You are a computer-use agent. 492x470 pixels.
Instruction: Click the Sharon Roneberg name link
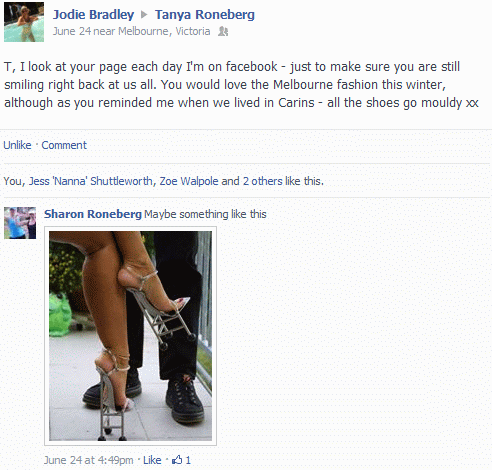pyautogui.click(x=93, y=214)
